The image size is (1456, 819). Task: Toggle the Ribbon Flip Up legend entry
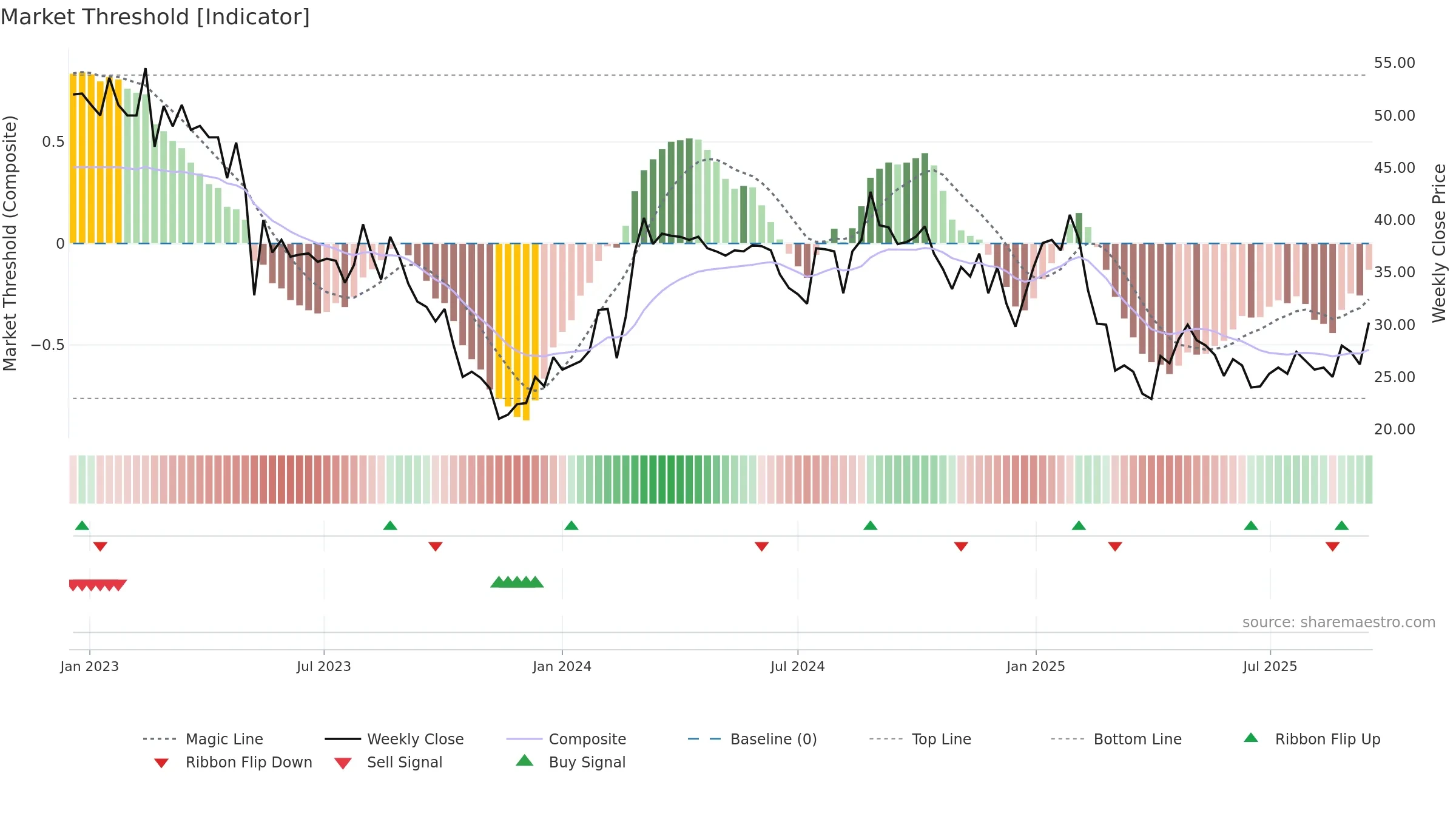click(1312, 739)
